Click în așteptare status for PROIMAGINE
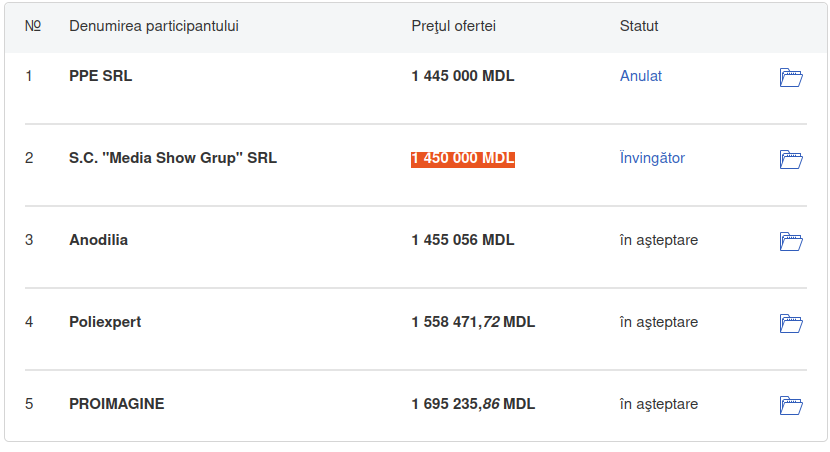Screen dimensions: 830x452 [659, 404]
